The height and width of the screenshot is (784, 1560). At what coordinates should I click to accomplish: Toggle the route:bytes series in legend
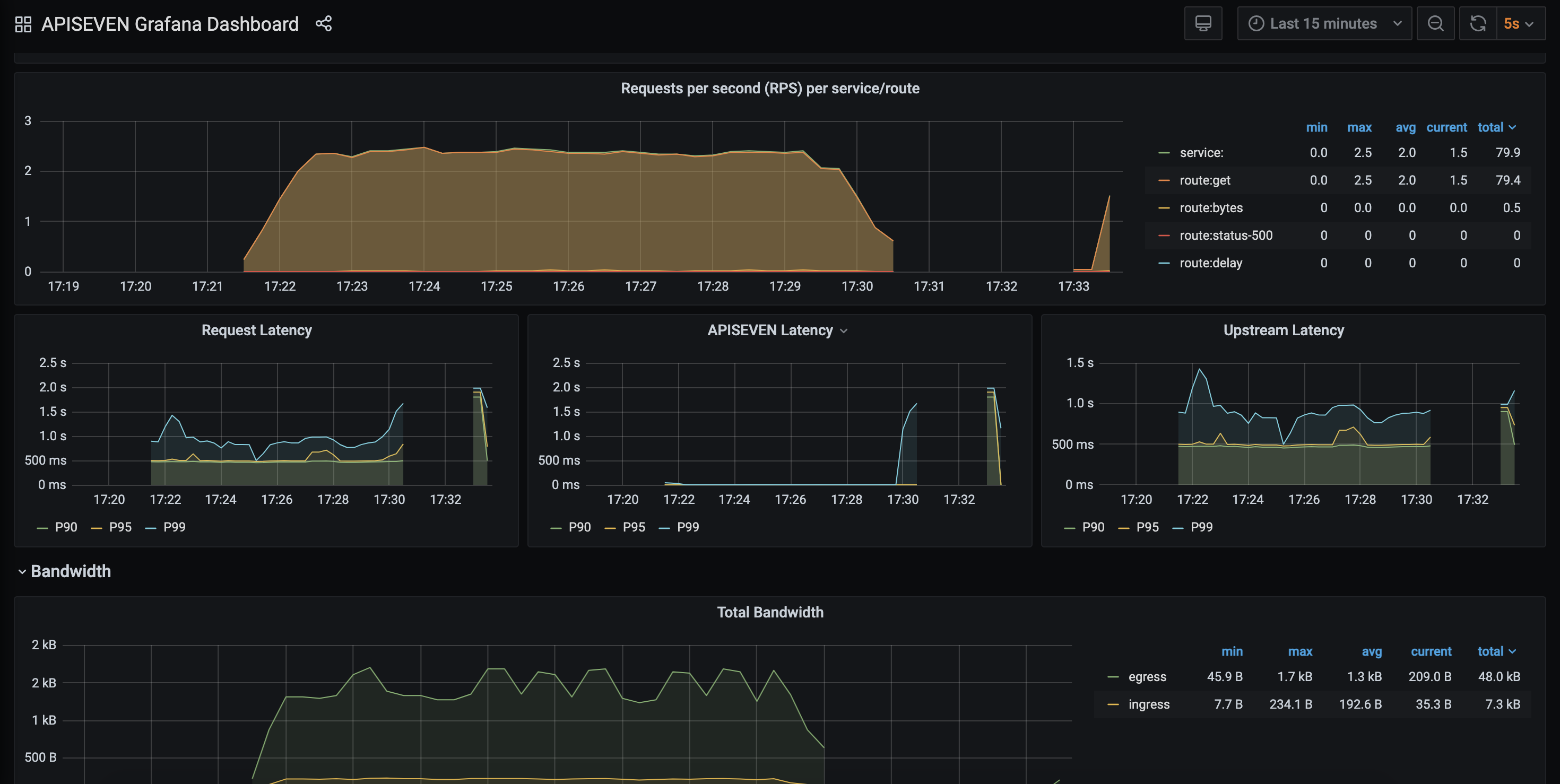tap(1210, 207)
